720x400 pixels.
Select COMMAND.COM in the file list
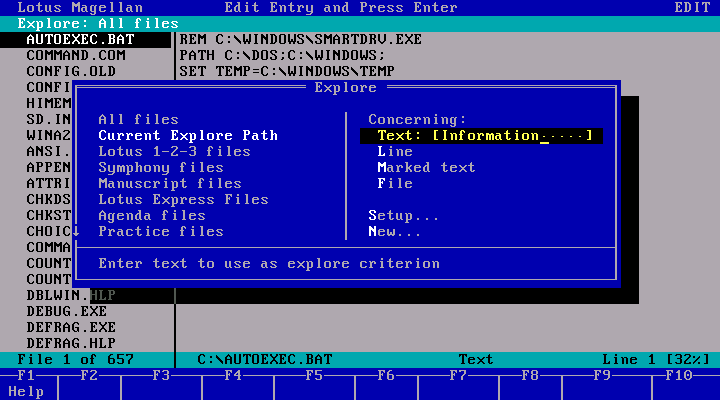pyautogui.click(x=76, y=56)
